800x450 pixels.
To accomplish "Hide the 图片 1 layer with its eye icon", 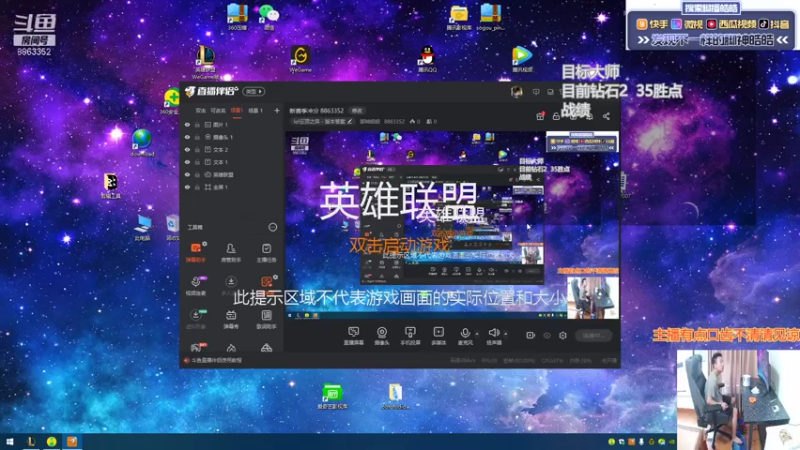I will 187,124.
